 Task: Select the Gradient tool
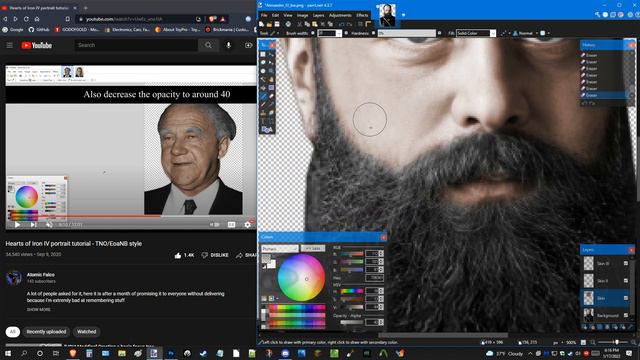coord(271,88)
